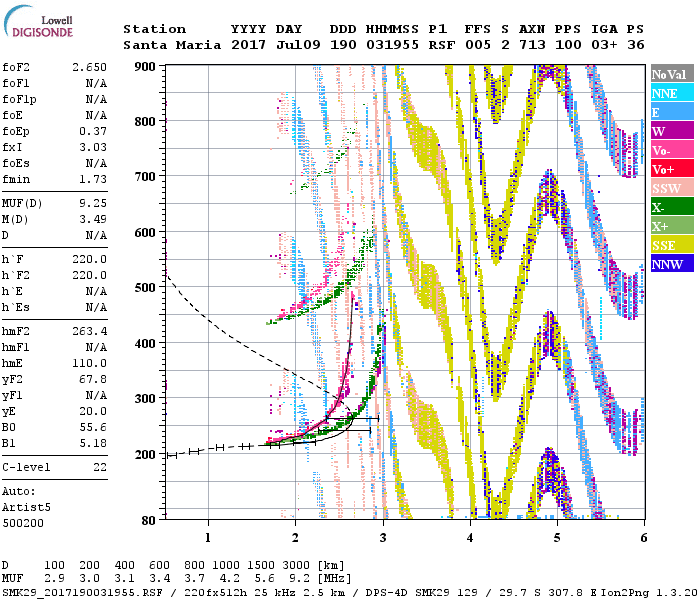Click the Ion2Png 1.3.20 version text
Viewport: 700px width, 600px height.
coord(650,593)
